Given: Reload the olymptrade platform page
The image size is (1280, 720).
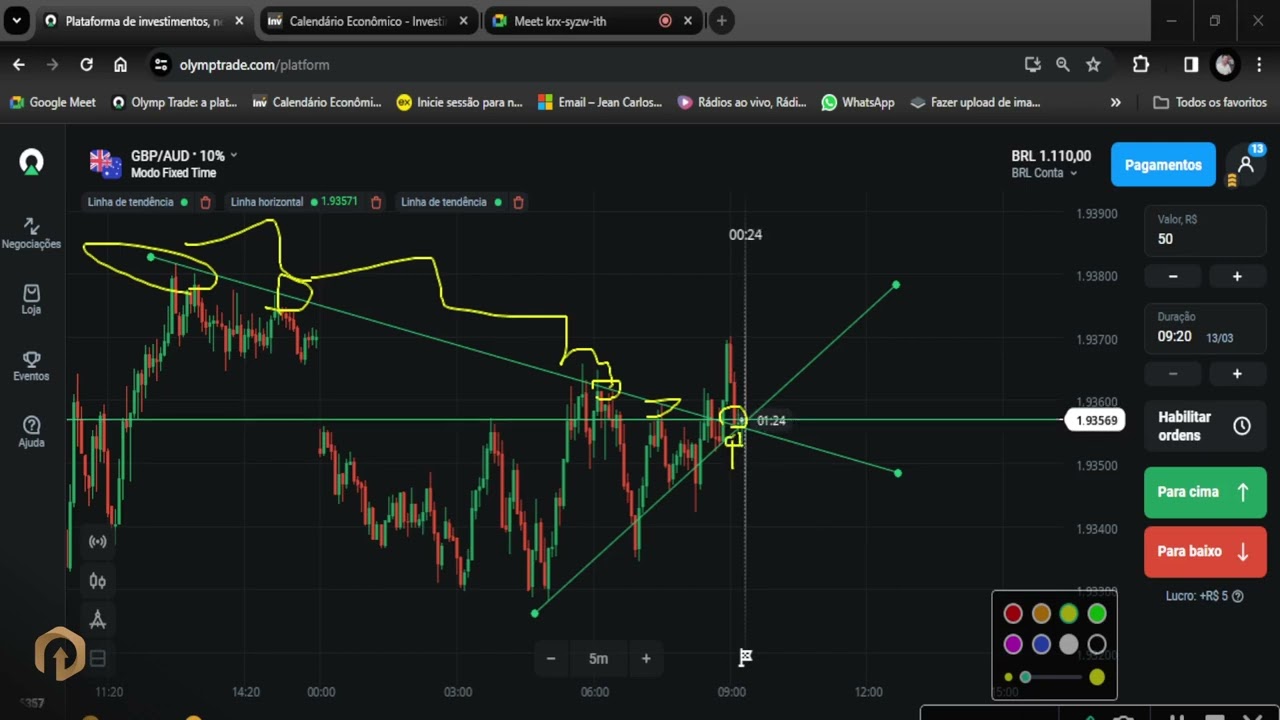Looking at the screenshot, I should 87,64.
